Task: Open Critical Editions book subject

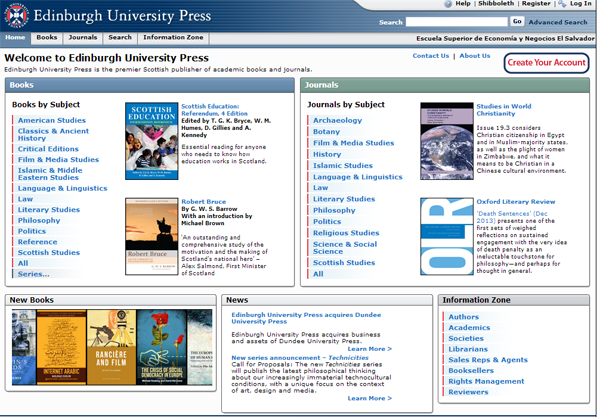Action: [x=48, y=149]
